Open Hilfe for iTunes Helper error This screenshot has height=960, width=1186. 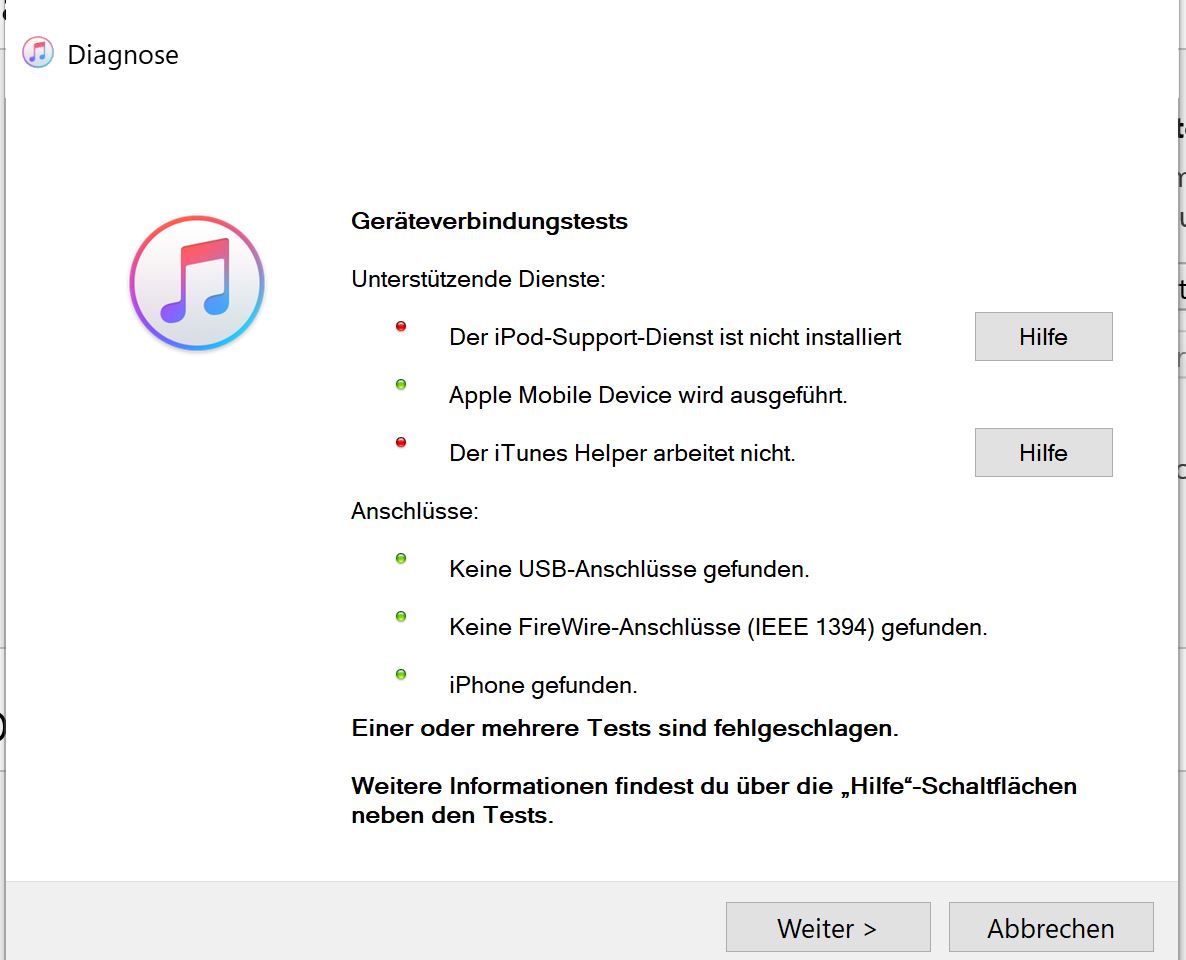click(x=1043, y=452)
